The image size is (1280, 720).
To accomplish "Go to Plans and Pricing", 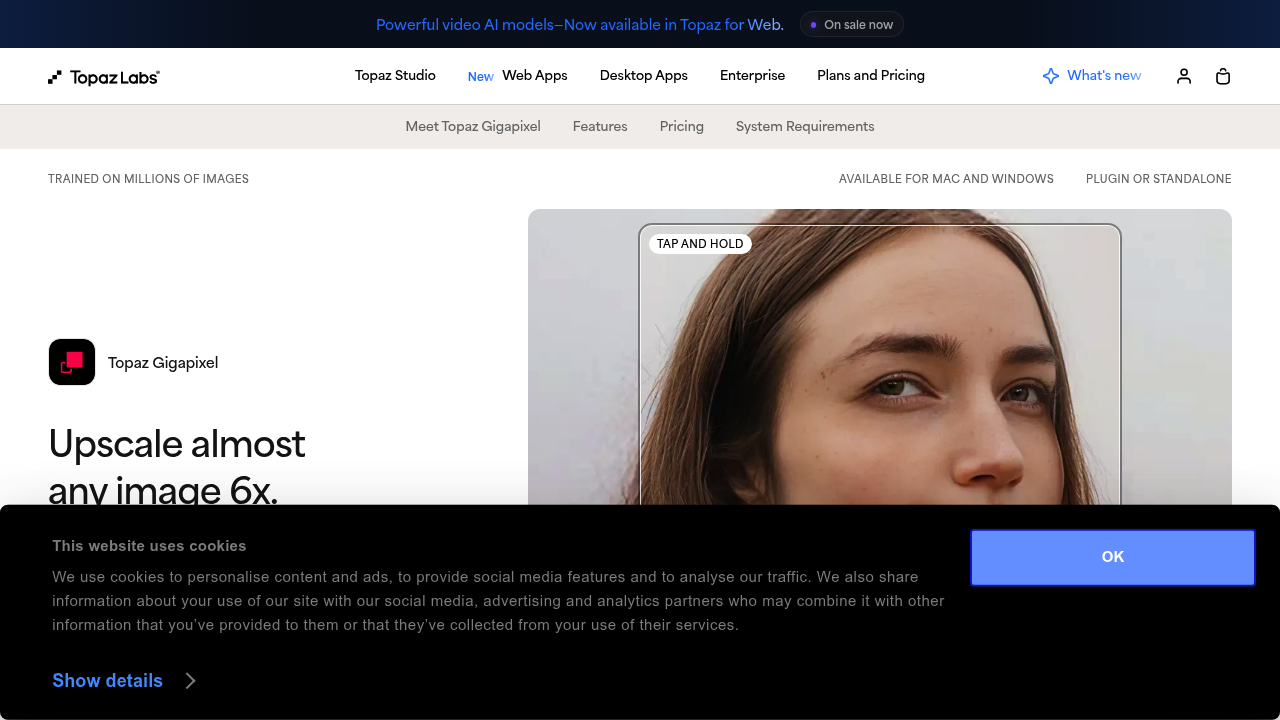I will 871,76.
